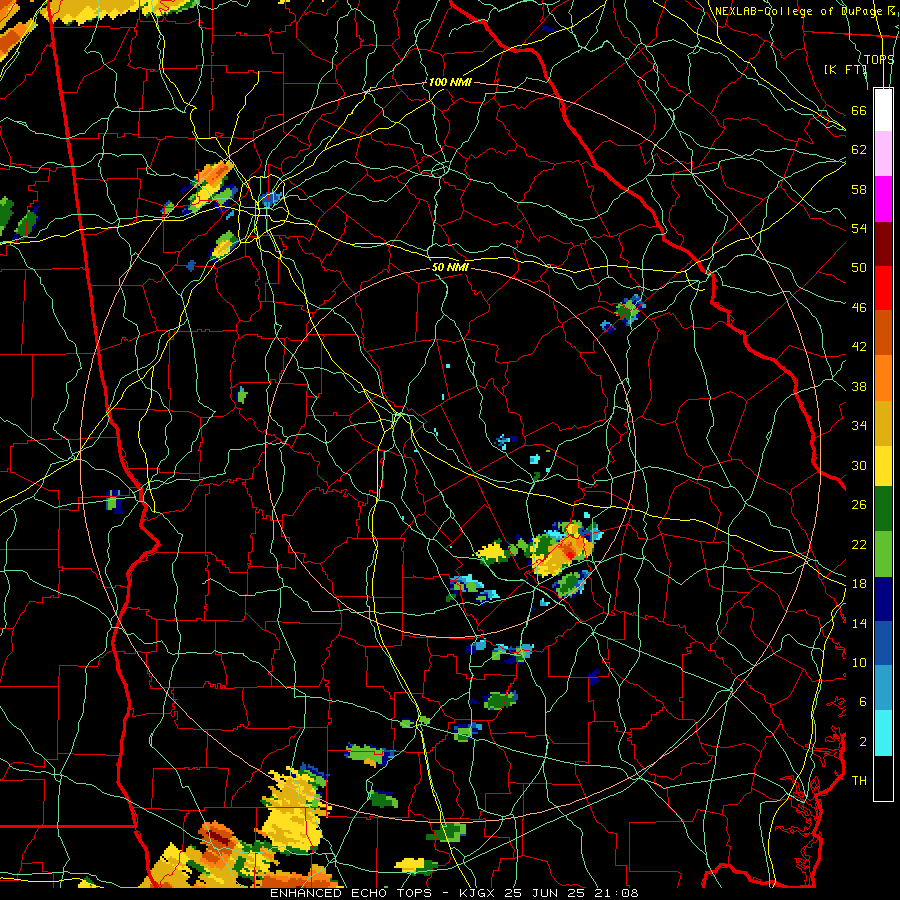The width and height of the screenshot is (900, 900).
Task: Click the '100 NMI' range ring label
Action: [x=450, y=82]
